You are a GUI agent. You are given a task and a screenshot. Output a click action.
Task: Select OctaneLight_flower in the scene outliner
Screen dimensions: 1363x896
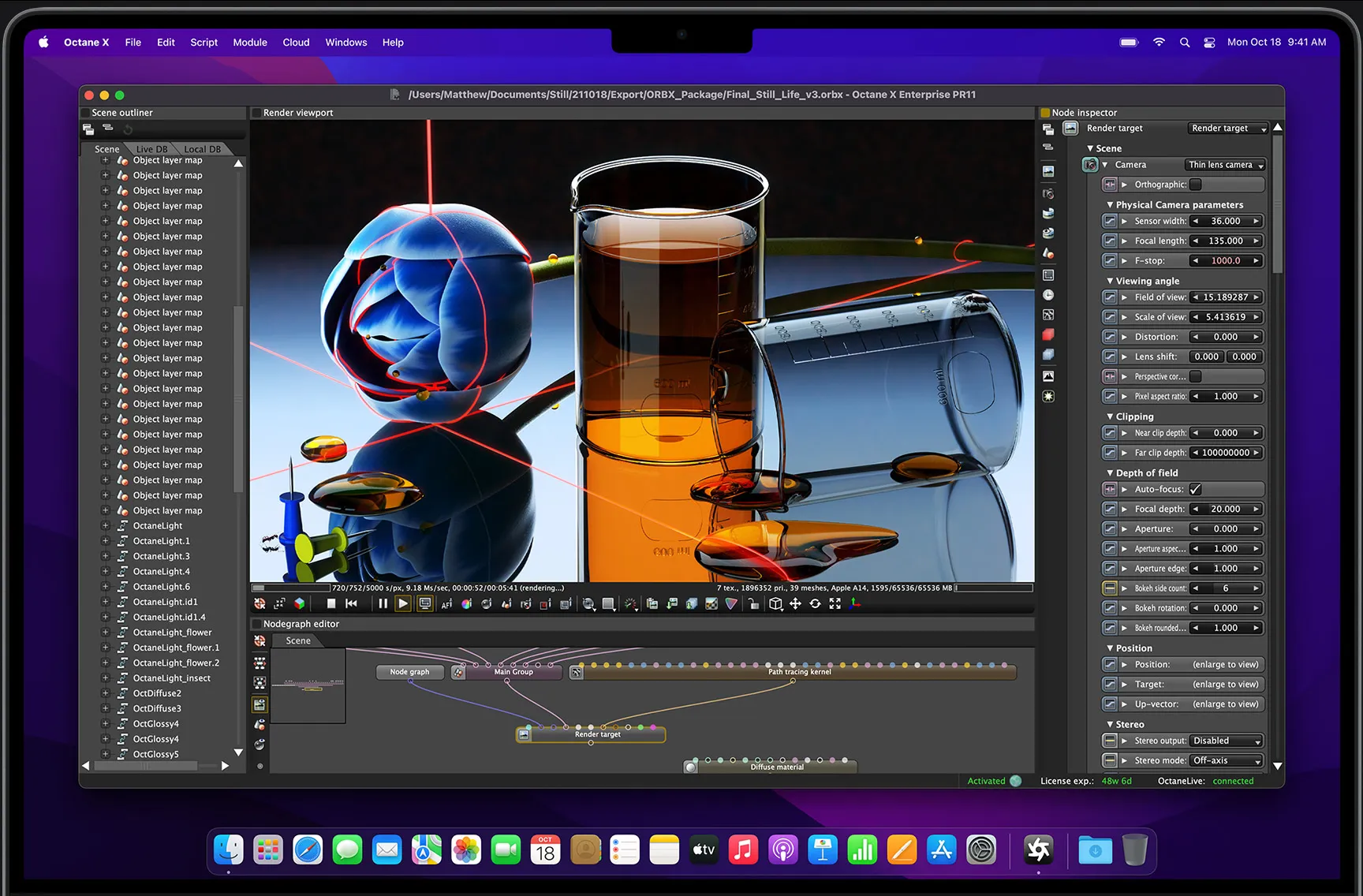173,632
